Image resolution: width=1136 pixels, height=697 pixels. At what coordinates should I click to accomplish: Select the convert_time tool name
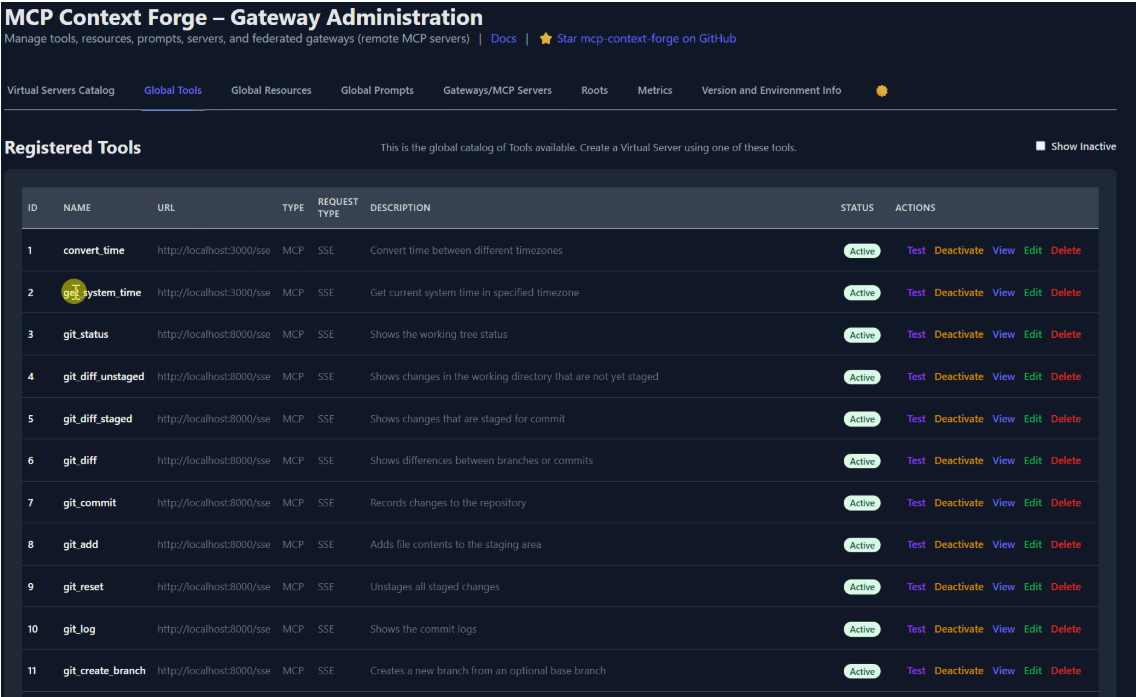click(93, 250)
